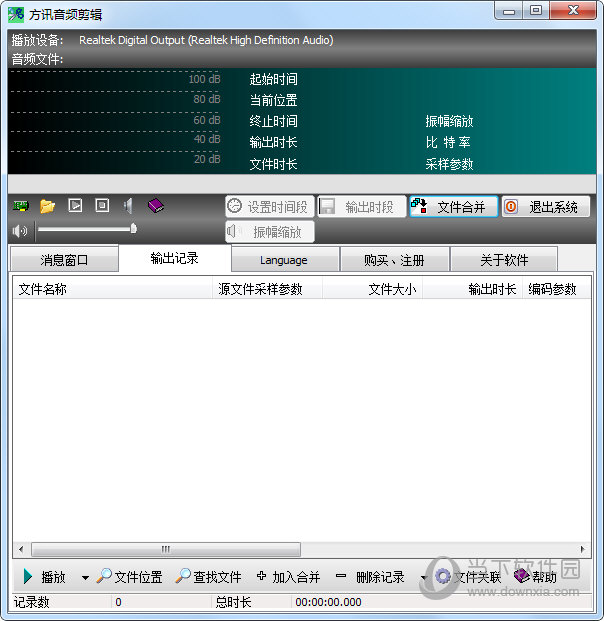Screen dimensions: 604x621
Task: Click 查找文件 button
Action: [208, 577]
